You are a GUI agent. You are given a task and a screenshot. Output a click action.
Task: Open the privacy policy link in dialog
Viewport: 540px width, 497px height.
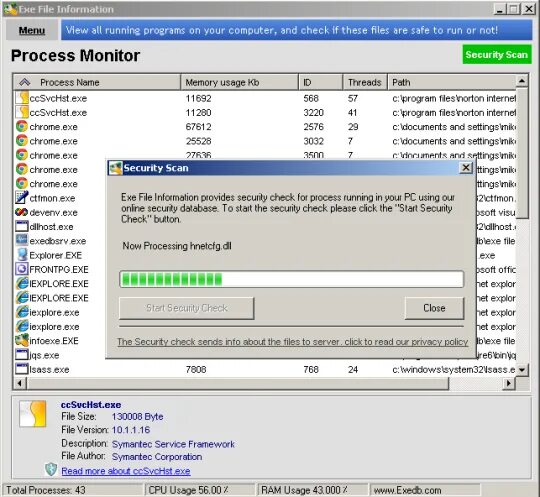tap(292, 342)
